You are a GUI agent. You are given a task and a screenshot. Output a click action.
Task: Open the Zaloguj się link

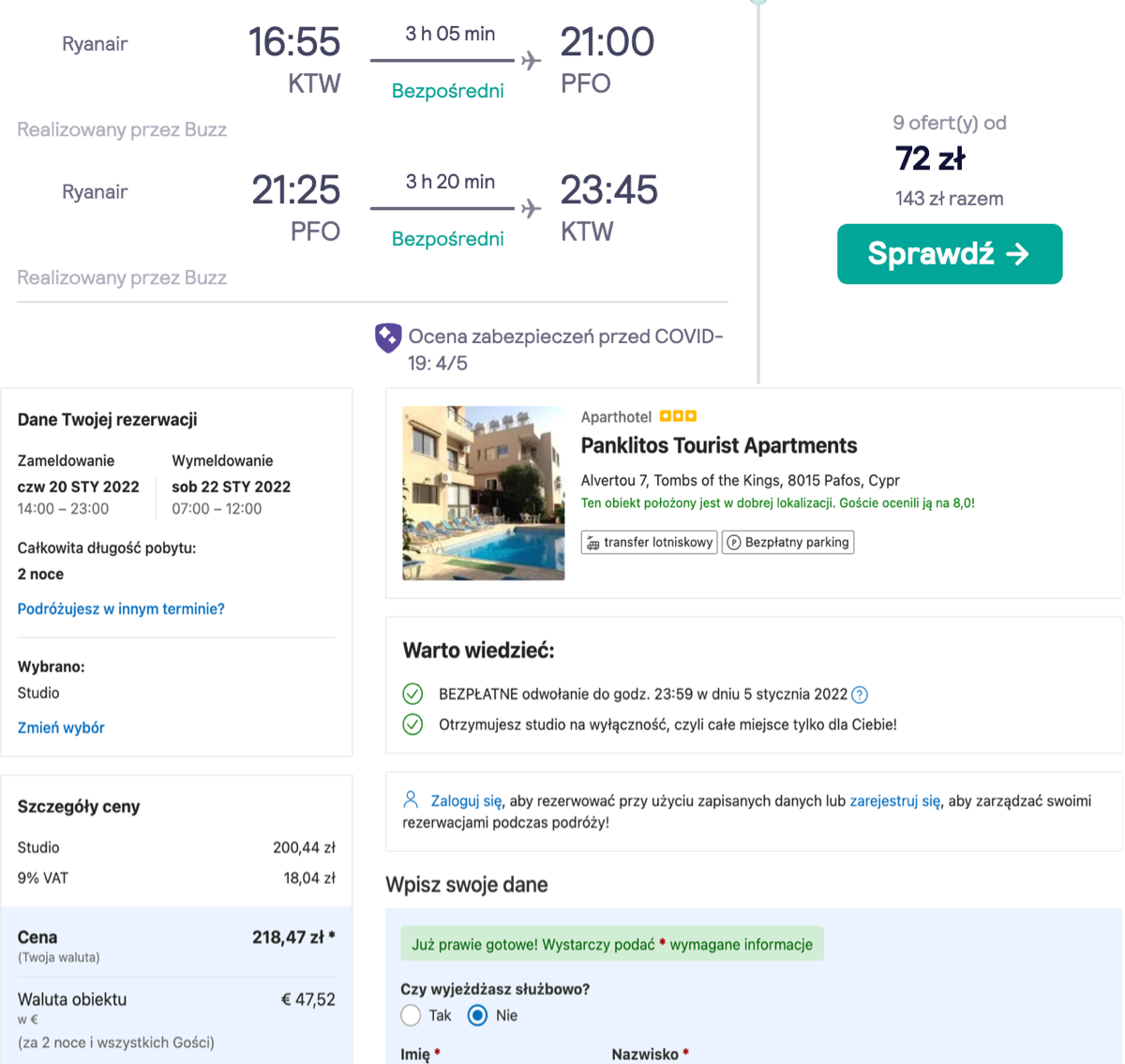coord(466,801)
